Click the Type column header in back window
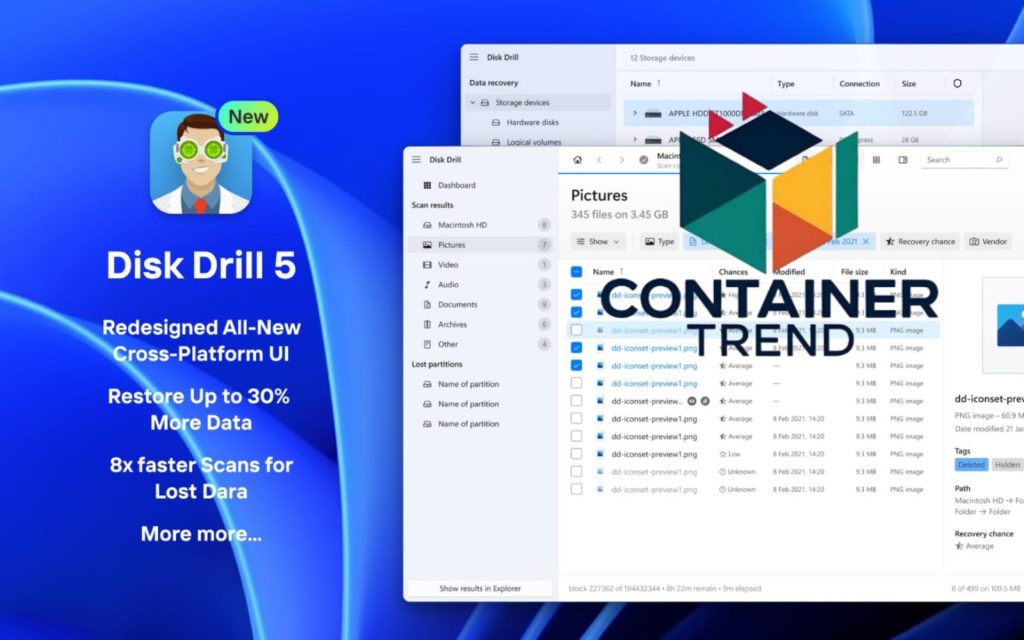 pyautogui.click(x=786, y=84)
